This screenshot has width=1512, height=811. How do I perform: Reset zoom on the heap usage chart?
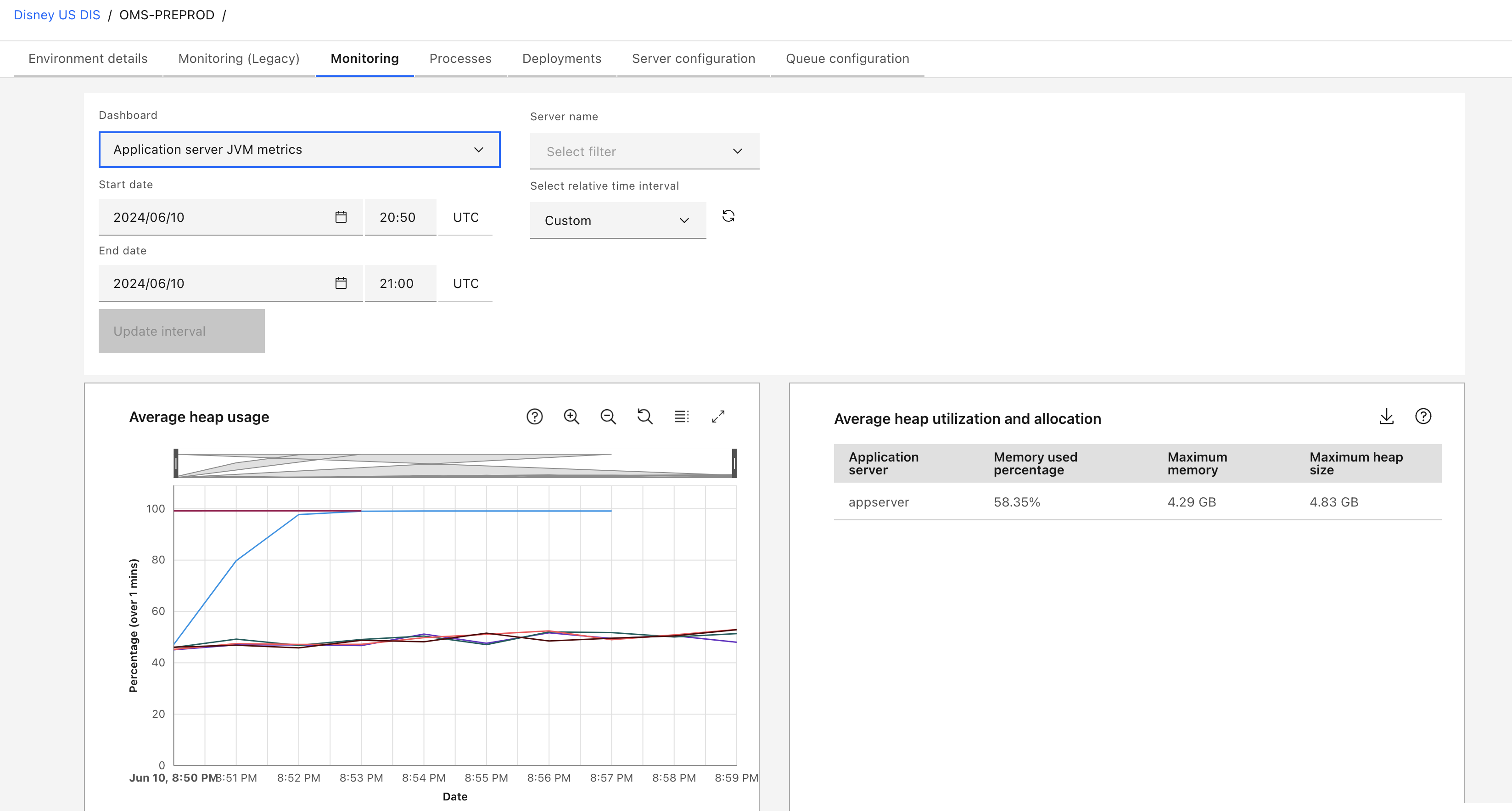[644, 417]
